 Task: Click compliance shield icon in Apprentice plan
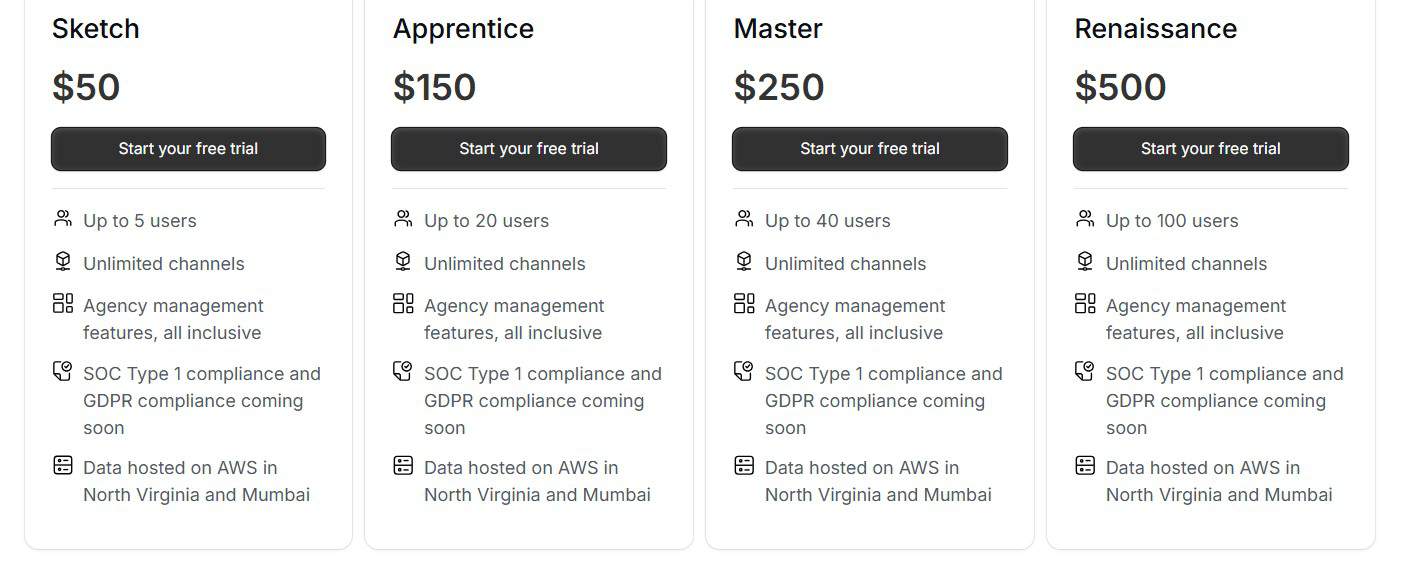click(403, 372)
